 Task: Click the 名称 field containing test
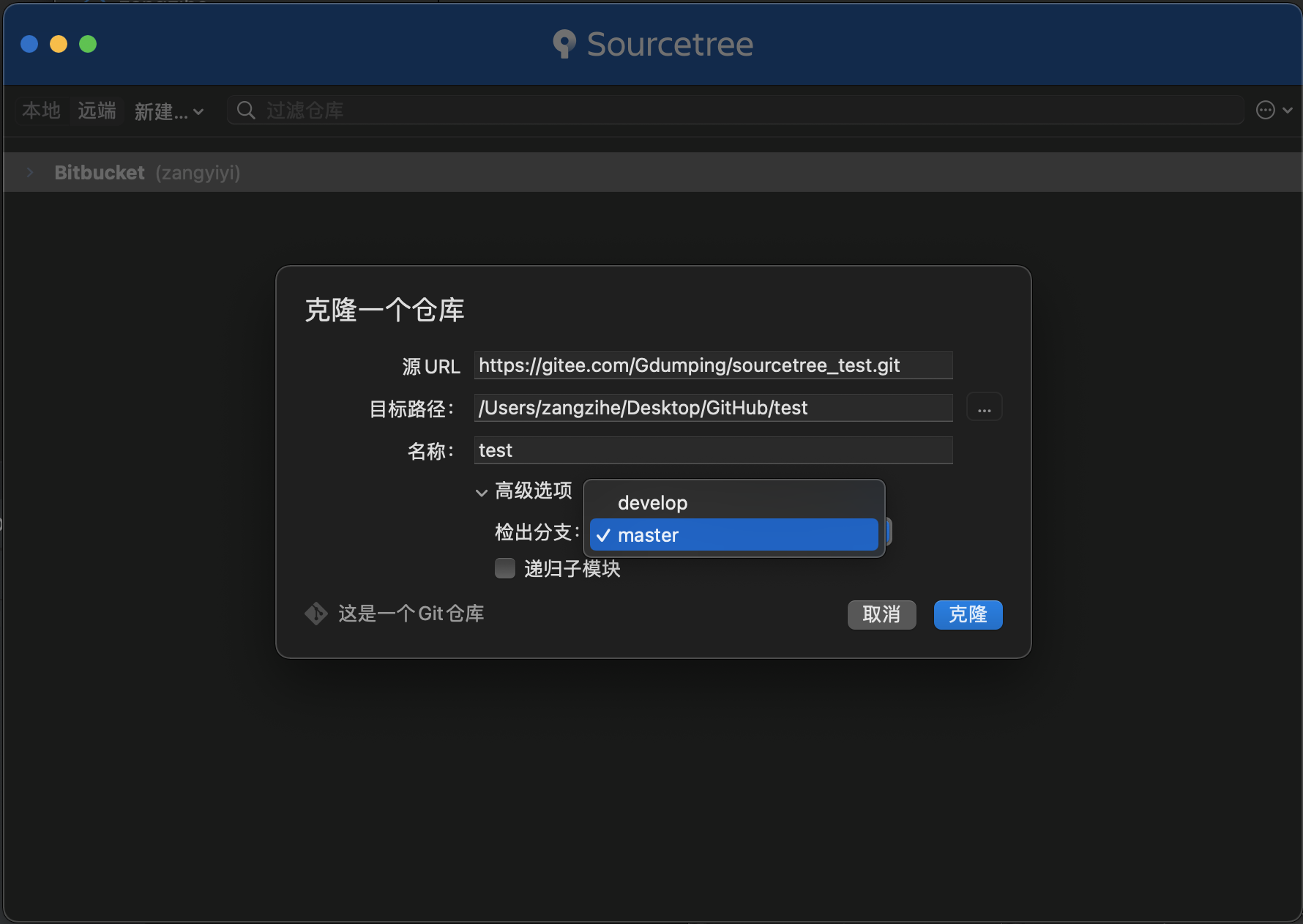[713, 450]
